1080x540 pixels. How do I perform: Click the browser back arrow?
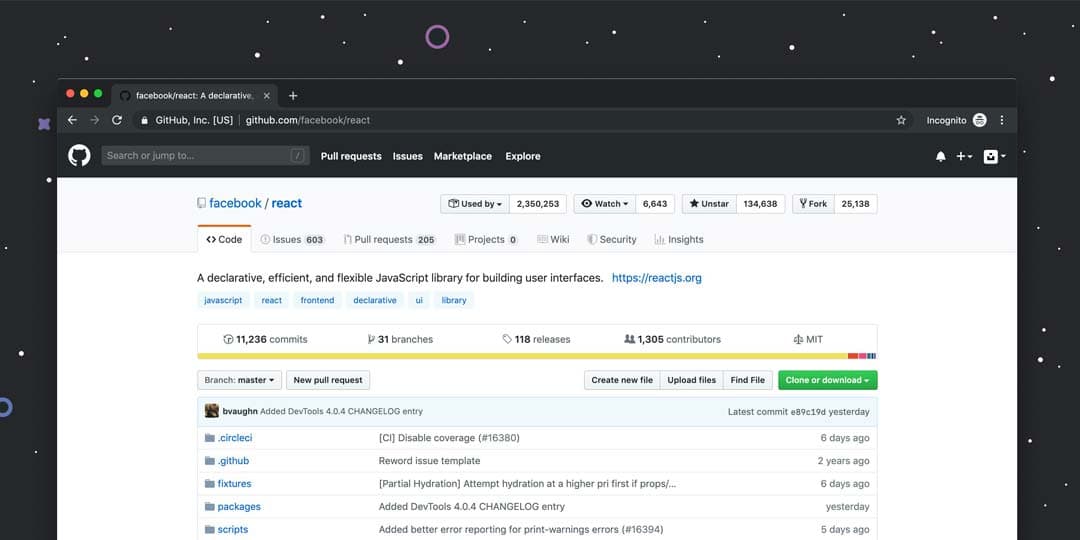72,120
